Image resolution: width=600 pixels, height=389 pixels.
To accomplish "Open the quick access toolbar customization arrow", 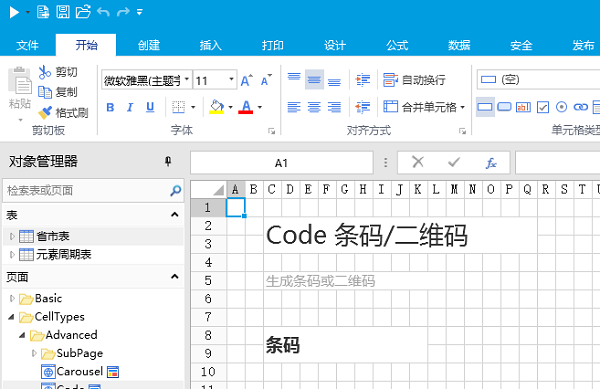I will pos(140,12).
